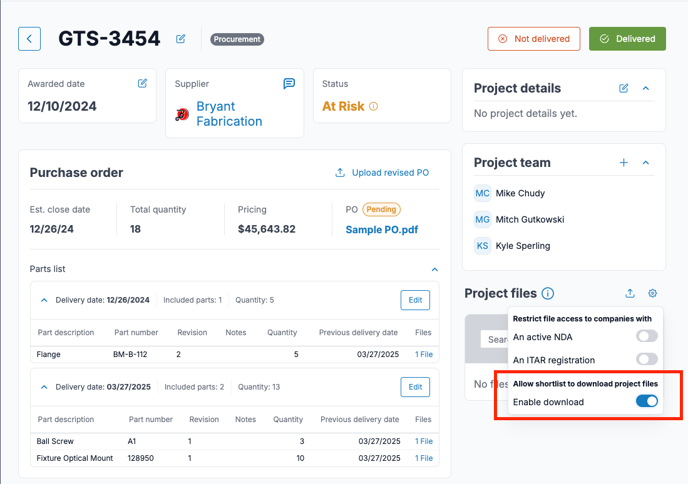Upload a project file icon
688x484 pixels.
630,293
